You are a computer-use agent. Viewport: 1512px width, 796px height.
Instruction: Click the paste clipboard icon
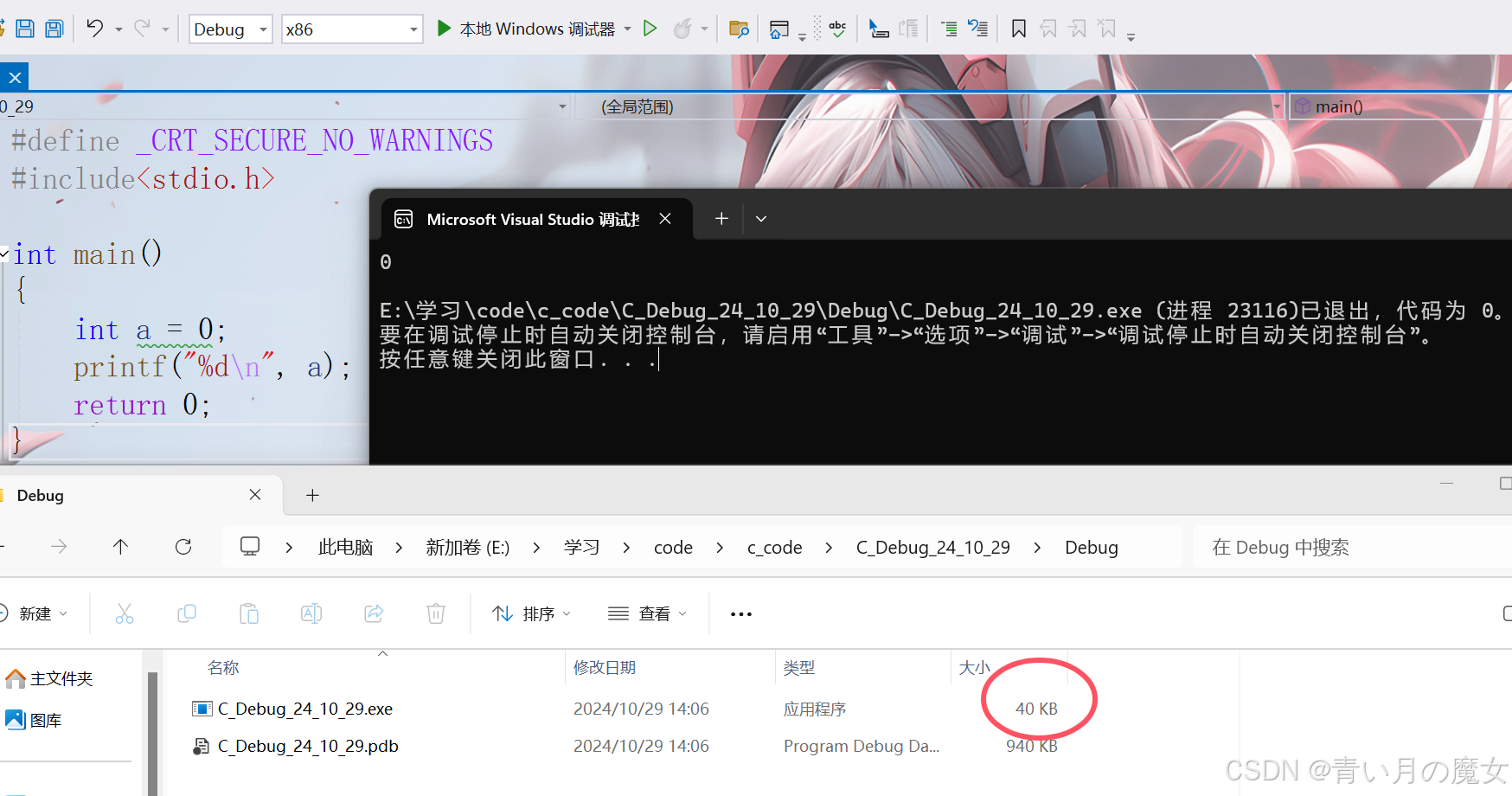pos(249,613)
